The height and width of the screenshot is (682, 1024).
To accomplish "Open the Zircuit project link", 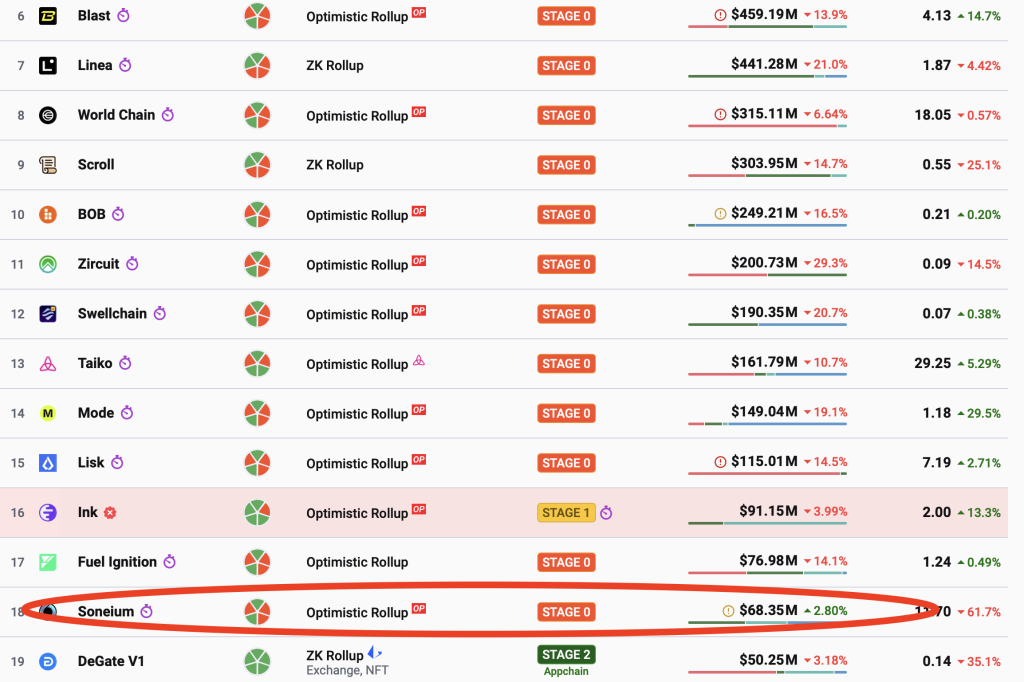I will 98,264.
